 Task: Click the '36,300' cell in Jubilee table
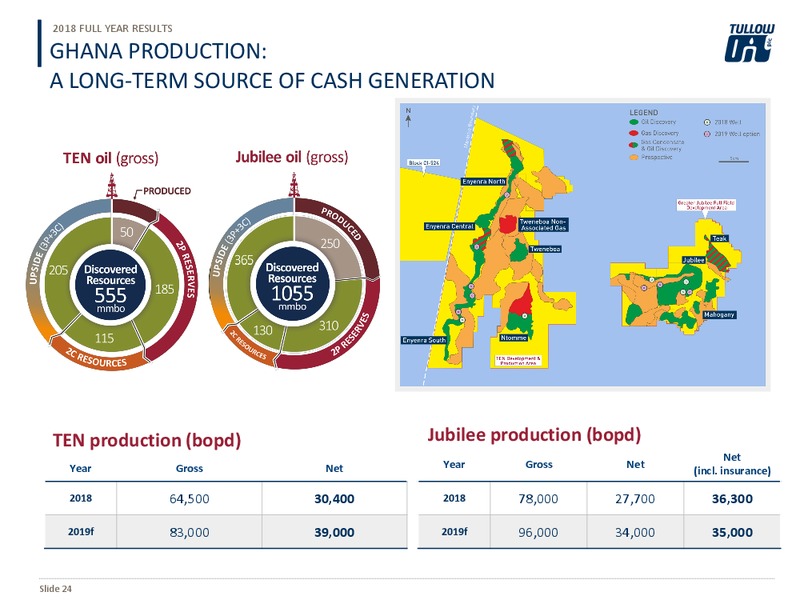coord(732,498)
